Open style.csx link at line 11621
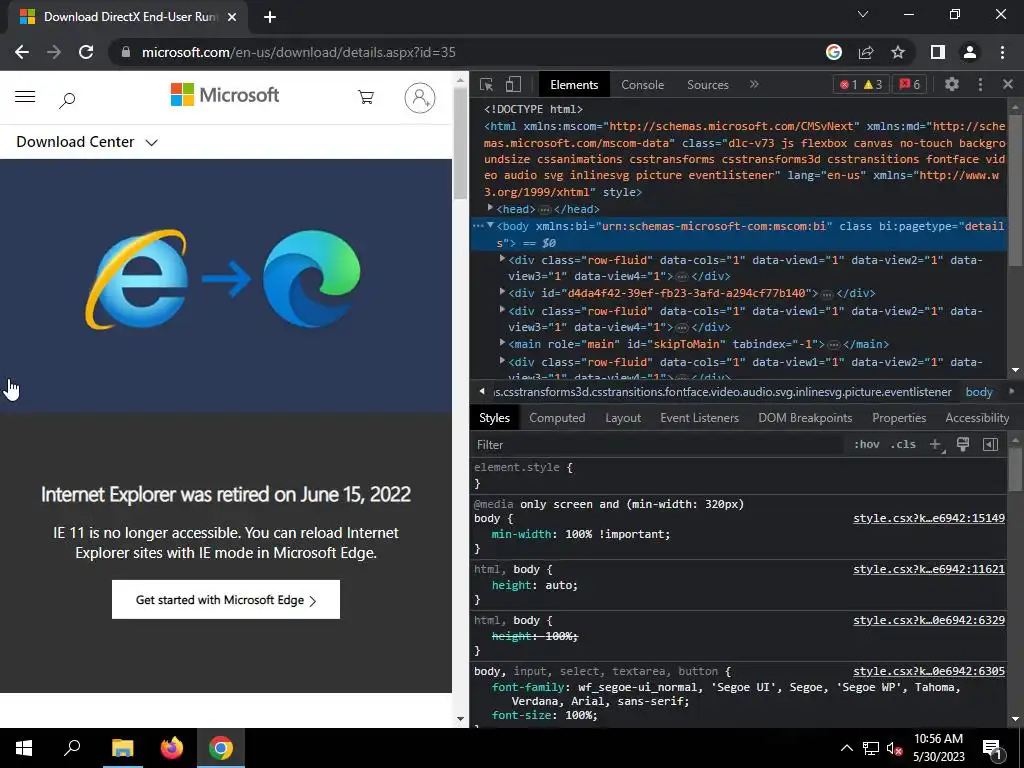 click(x=929, y=569)
